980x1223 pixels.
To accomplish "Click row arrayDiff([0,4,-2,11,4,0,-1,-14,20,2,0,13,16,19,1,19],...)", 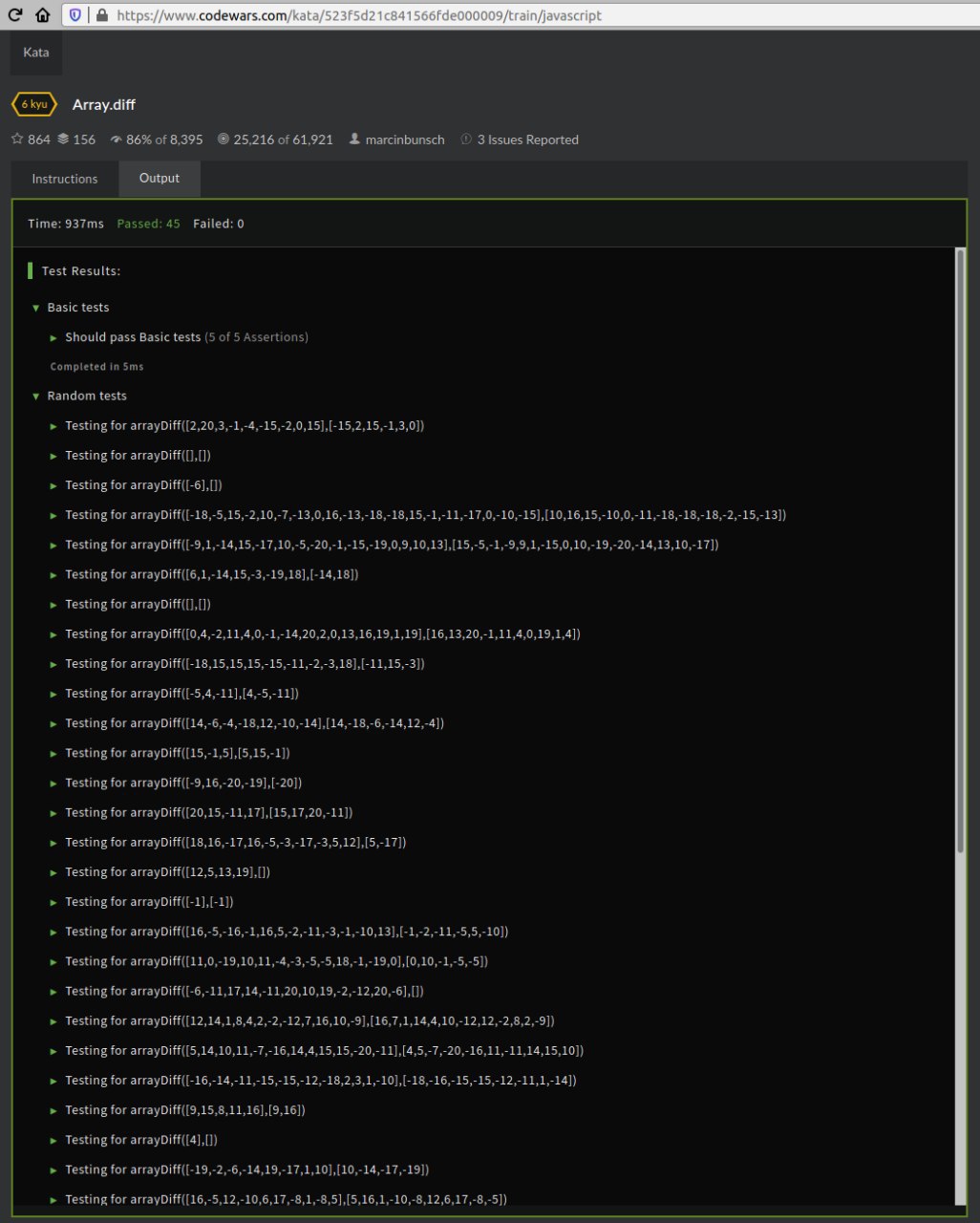I will coord(323,634).
